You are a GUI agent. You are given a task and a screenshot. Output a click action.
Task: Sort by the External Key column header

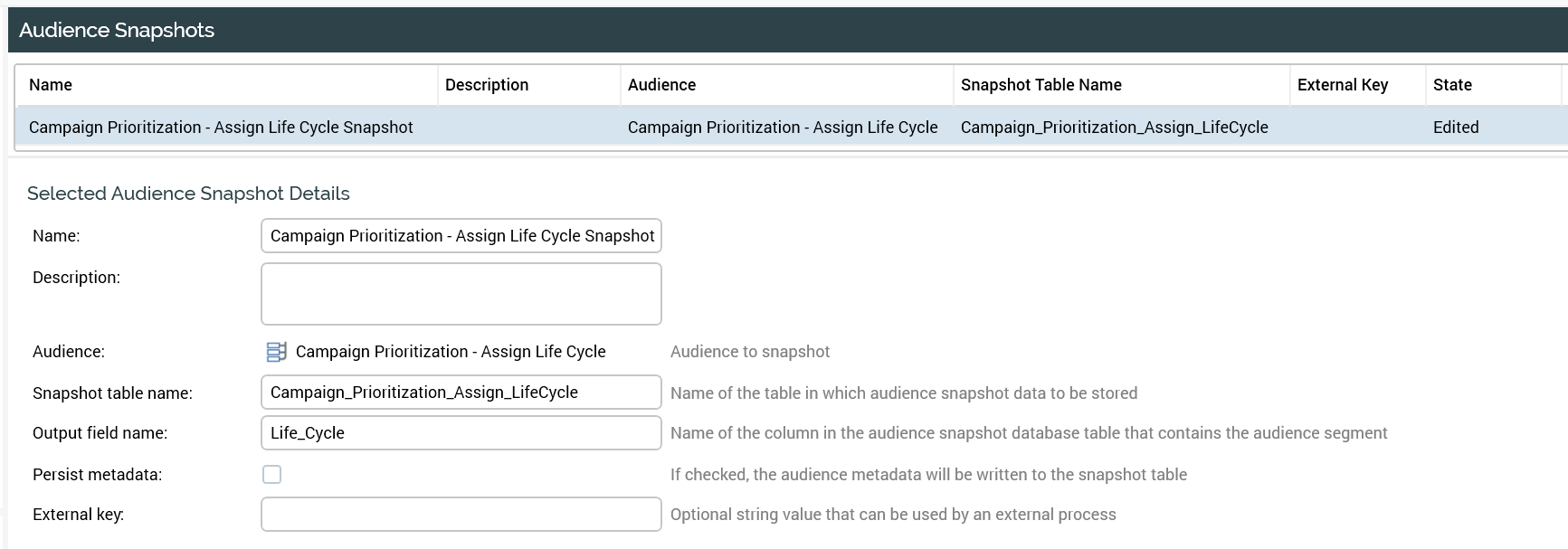pyautogui.click(x=1342, y=85)
